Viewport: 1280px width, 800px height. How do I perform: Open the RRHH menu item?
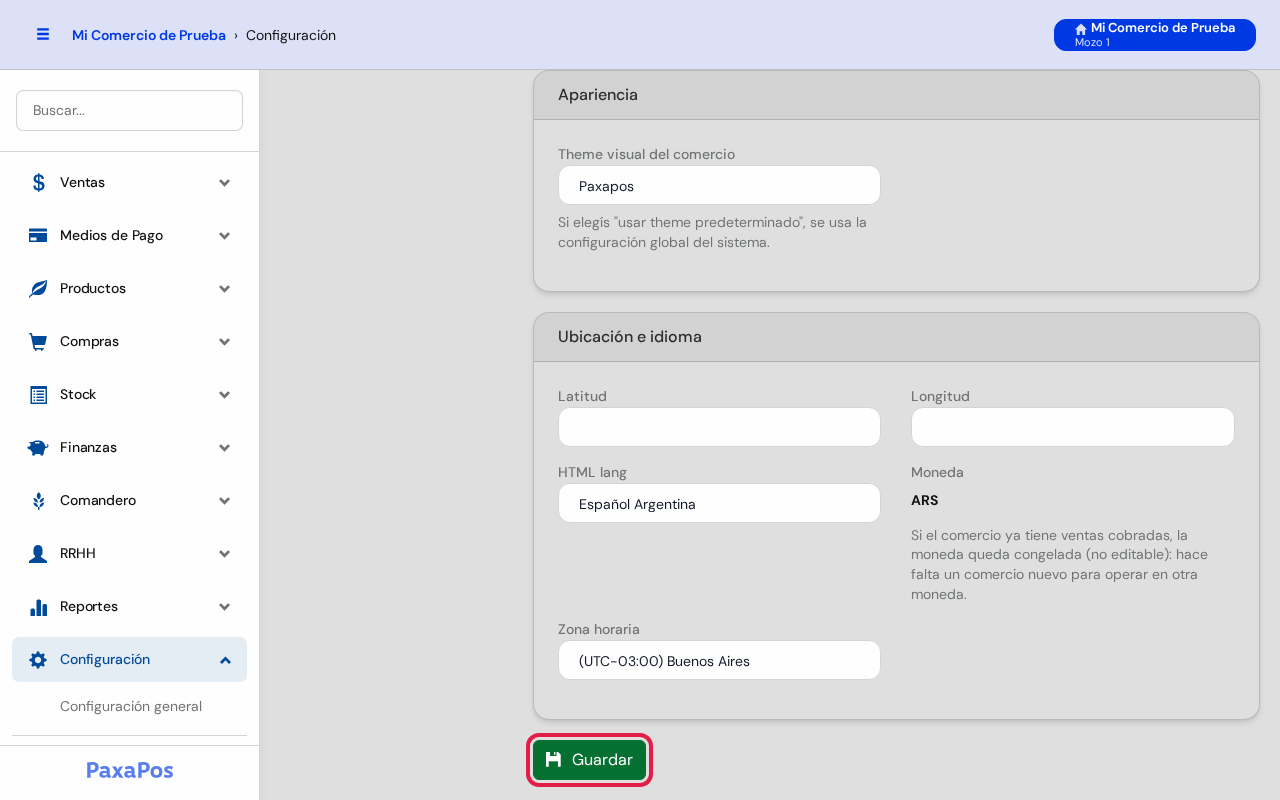pos(129,554)
